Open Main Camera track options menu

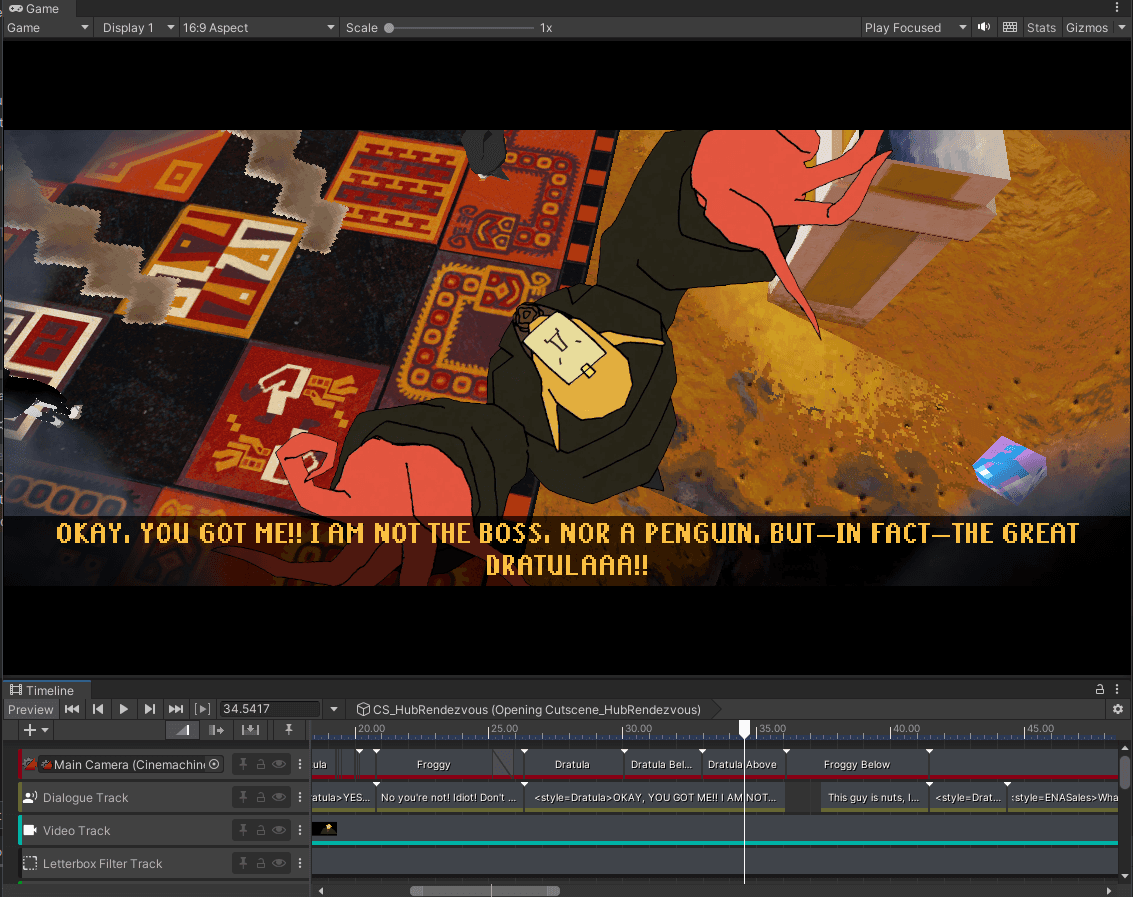click(x=300, y=764)
